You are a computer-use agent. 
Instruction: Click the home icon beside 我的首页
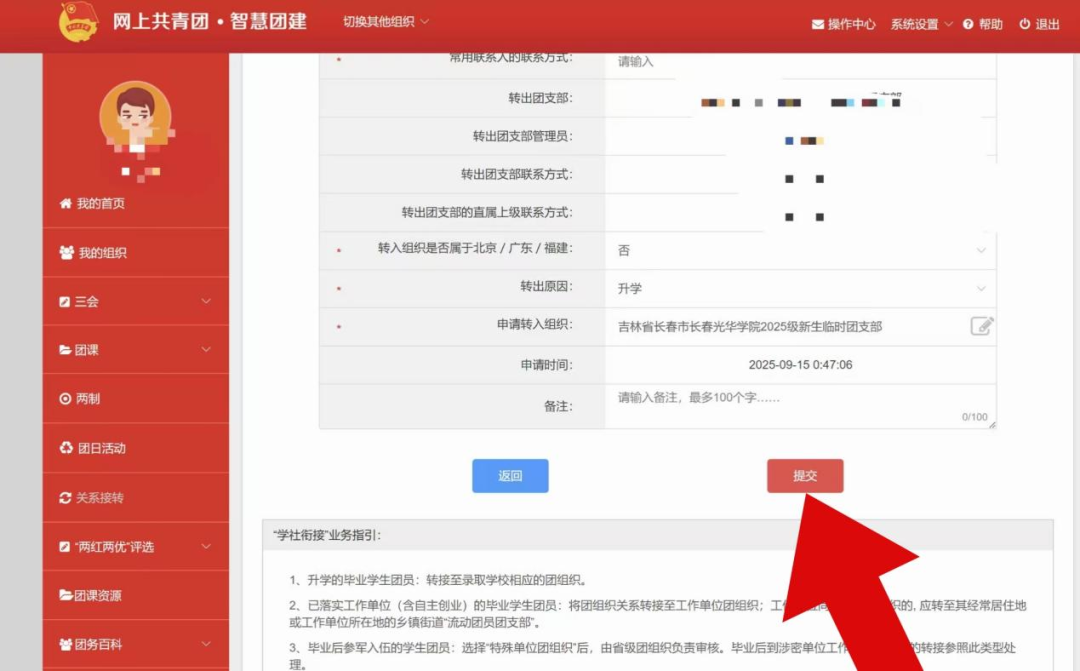65,203
